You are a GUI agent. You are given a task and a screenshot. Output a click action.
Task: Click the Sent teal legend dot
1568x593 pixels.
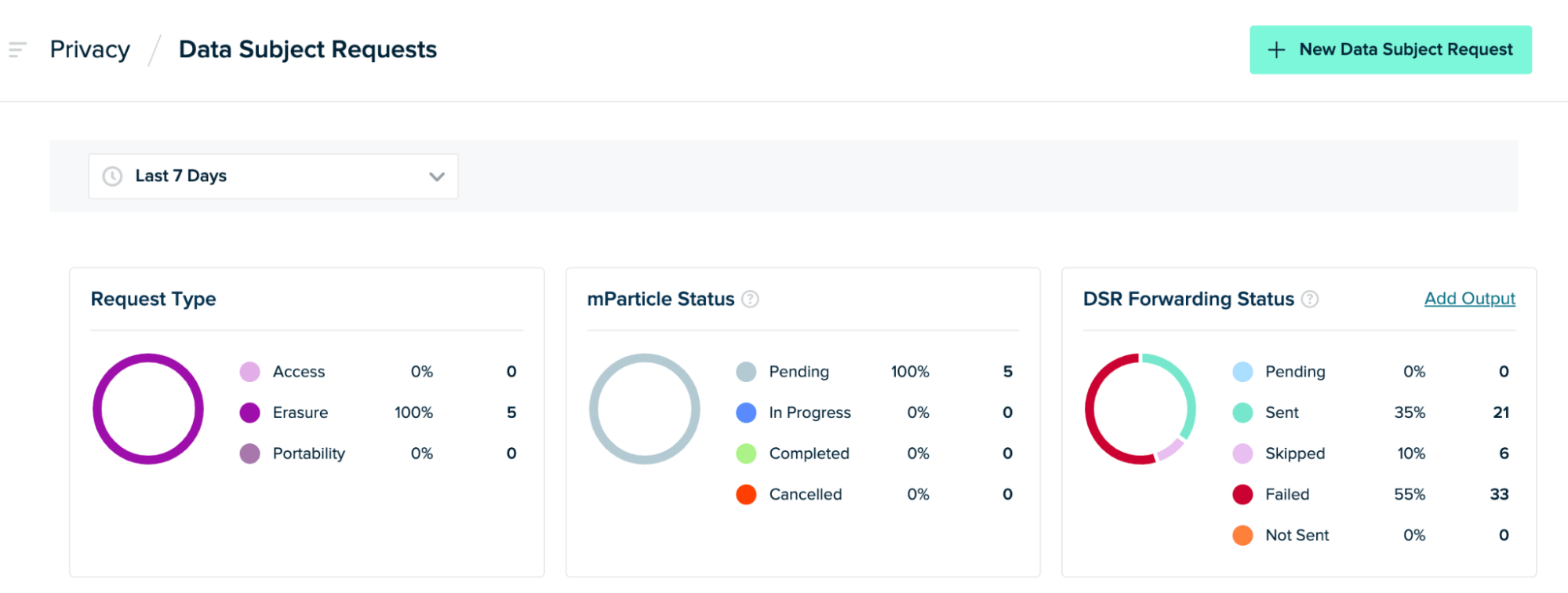(1242, 413)
